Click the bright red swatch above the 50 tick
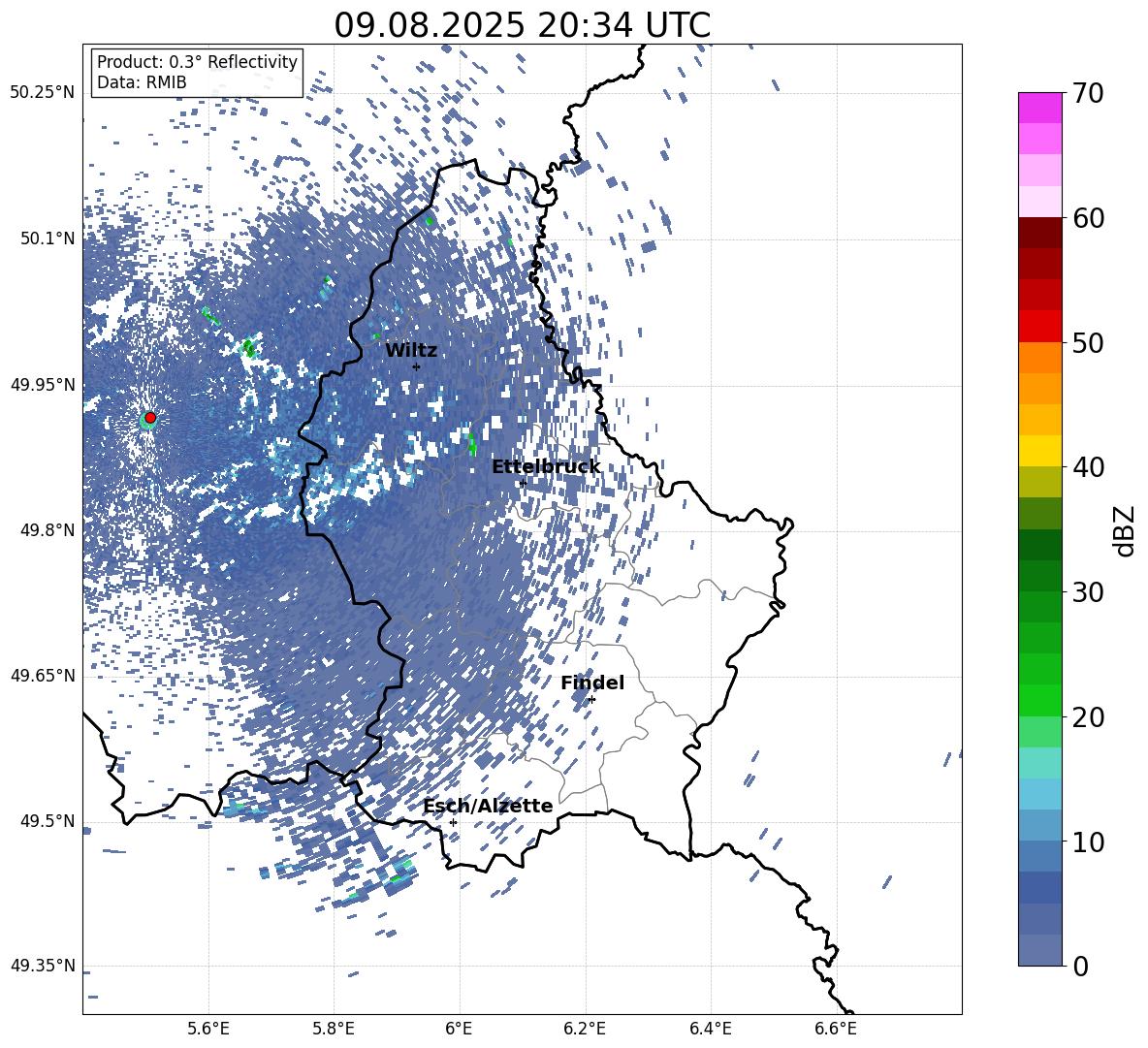The width and height of the screenshot is (1148, 1048). [1039, 327]
